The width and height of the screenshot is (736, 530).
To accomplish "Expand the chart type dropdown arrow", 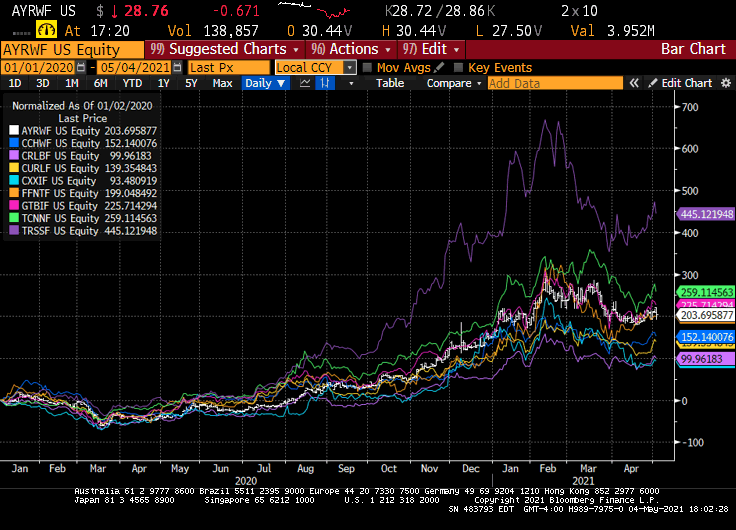I will click(x=351, y=84).
